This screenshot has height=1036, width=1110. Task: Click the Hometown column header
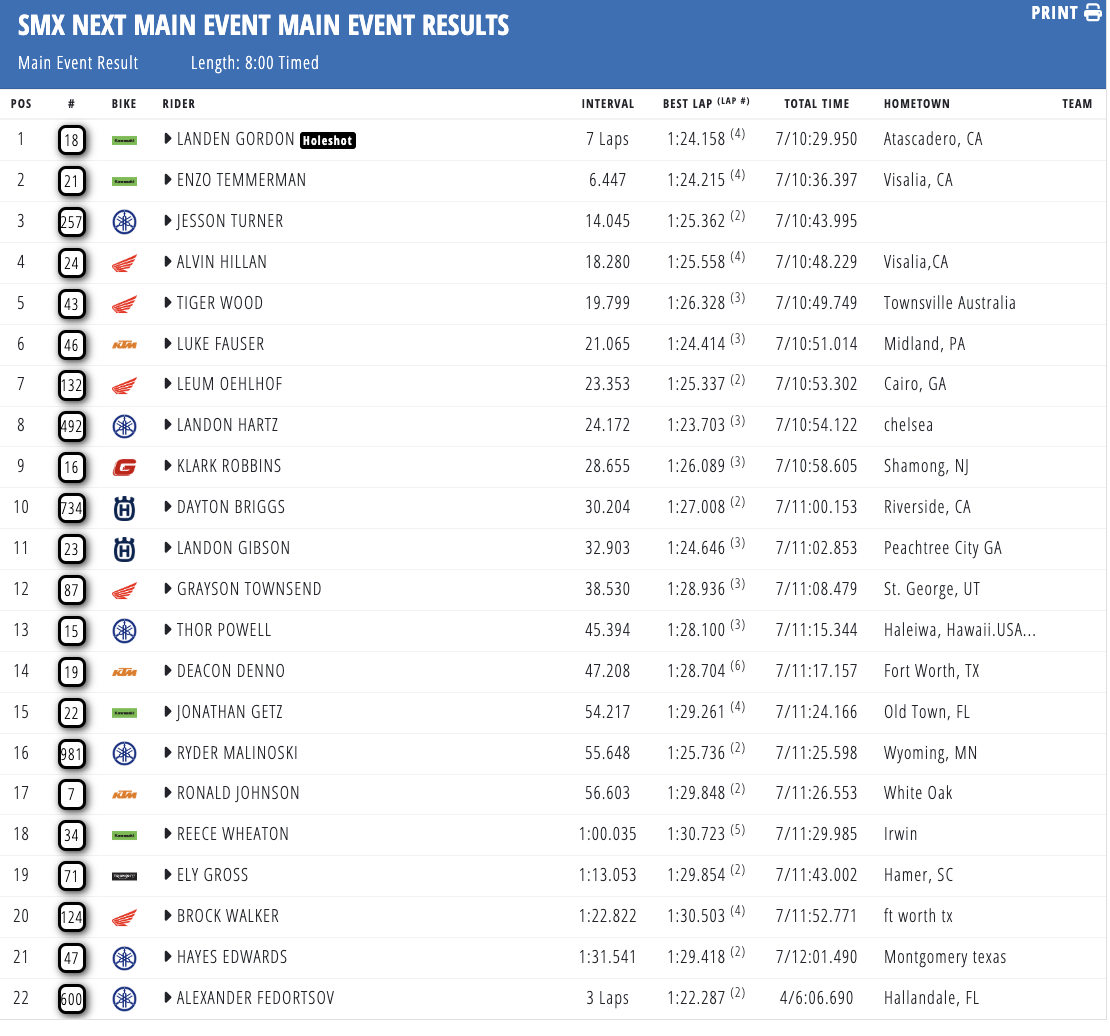916,104
